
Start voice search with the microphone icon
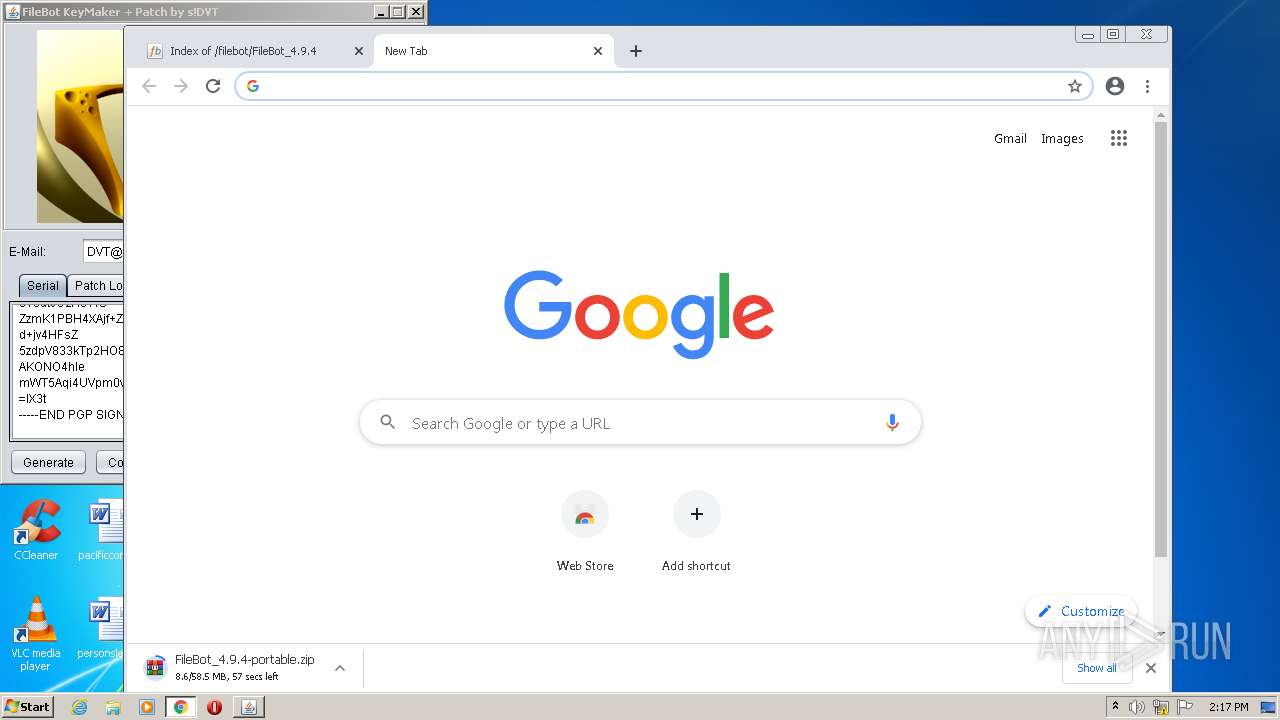tap(892, 423)
